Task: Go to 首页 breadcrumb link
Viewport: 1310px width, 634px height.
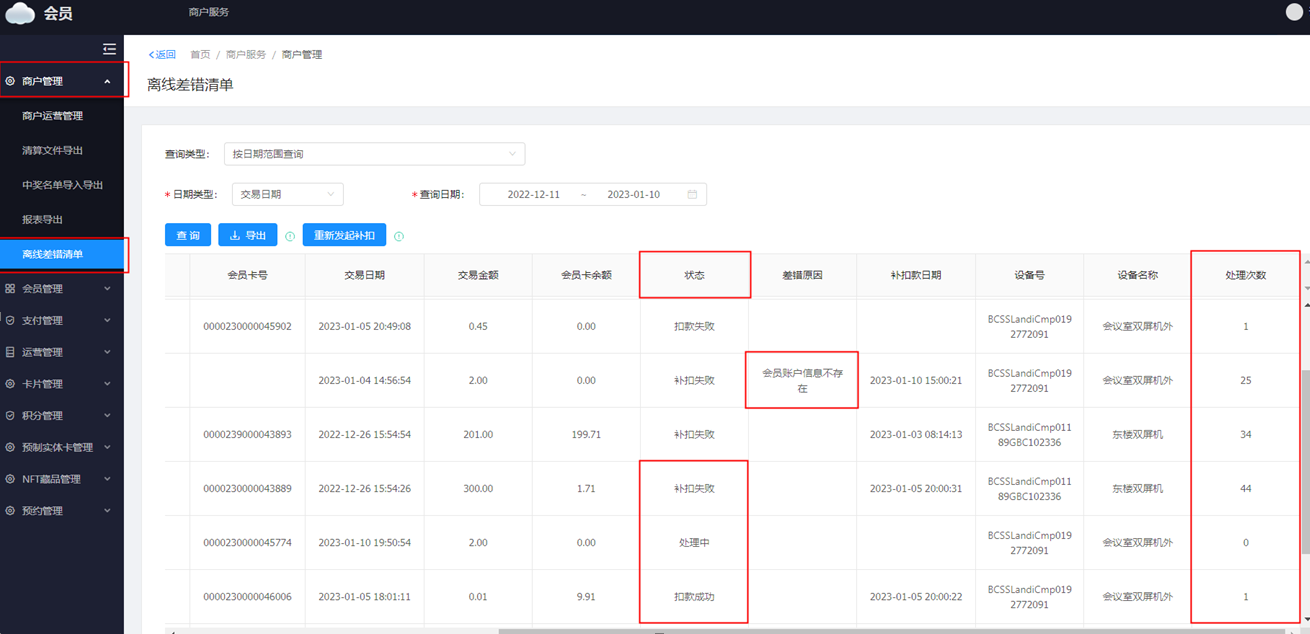Action: pyautogui.click(x=200, y=55)
